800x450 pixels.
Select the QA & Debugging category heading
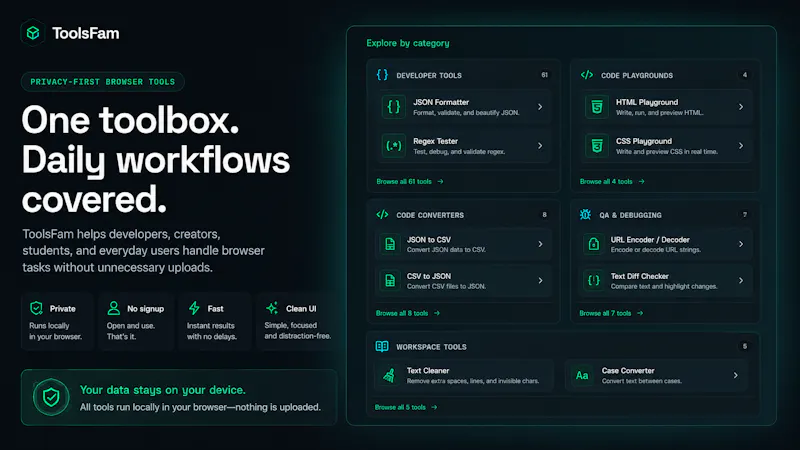coord(630,215)
